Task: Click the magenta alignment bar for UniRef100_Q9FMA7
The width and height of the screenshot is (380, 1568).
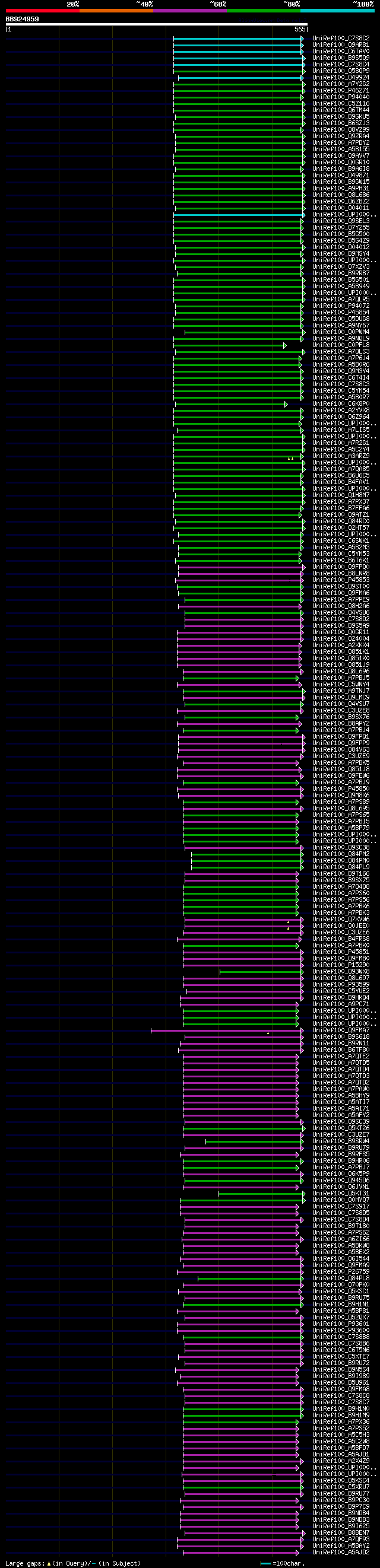Action: tap(227, 1030)
